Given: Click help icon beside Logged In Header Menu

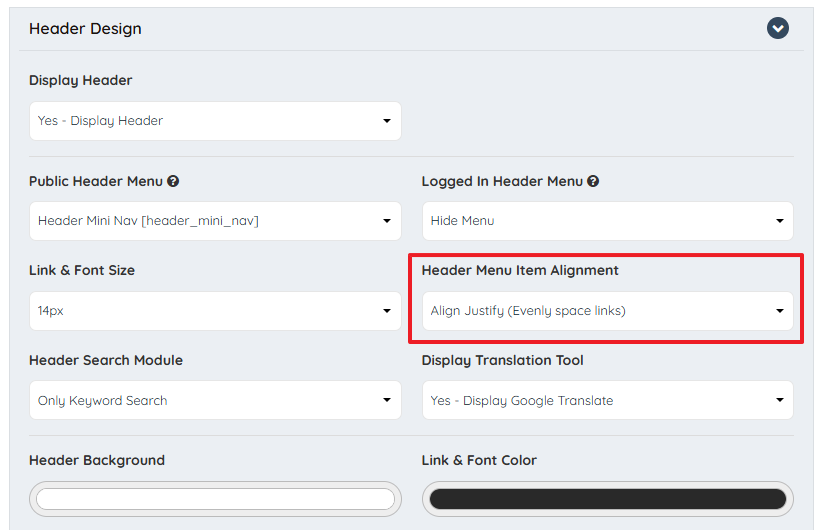Looking at the screenshot, I should click(x=593, y=181).
